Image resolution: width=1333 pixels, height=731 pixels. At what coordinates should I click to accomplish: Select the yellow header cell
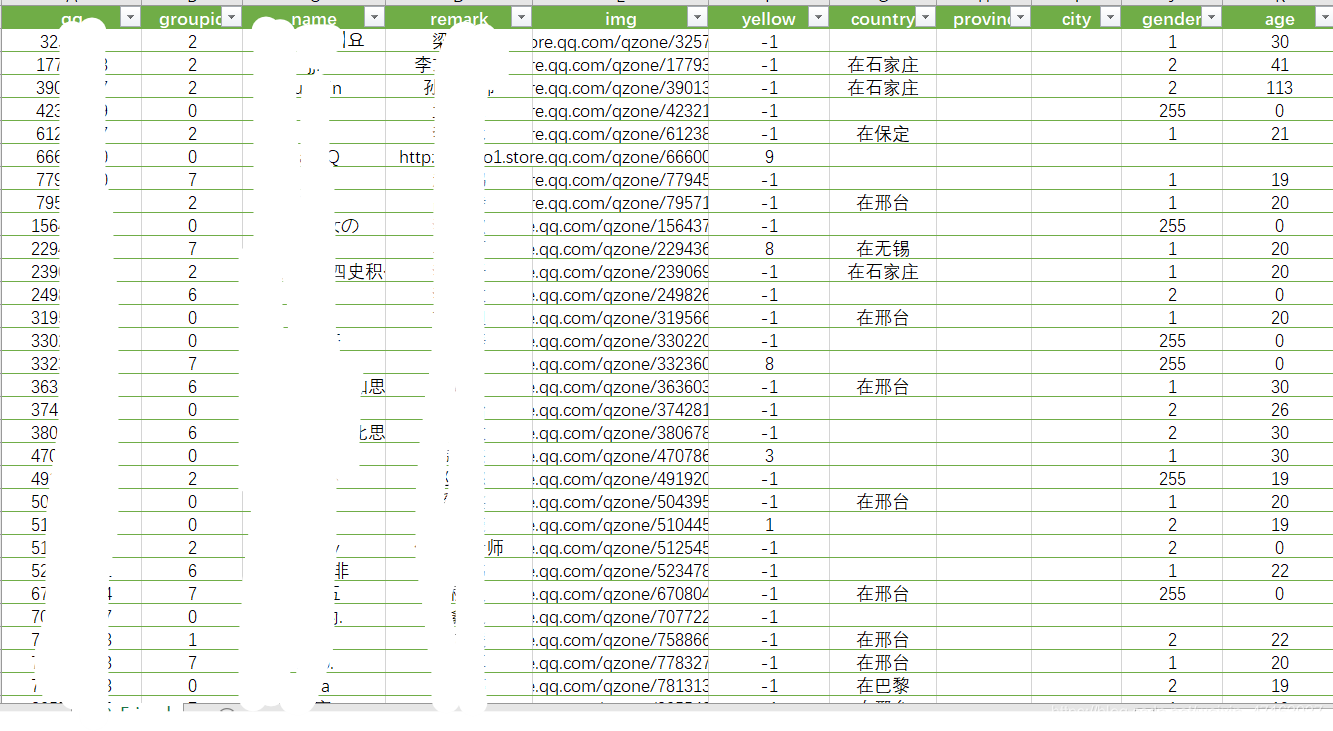pyautogui.click(x=769, y=19)
